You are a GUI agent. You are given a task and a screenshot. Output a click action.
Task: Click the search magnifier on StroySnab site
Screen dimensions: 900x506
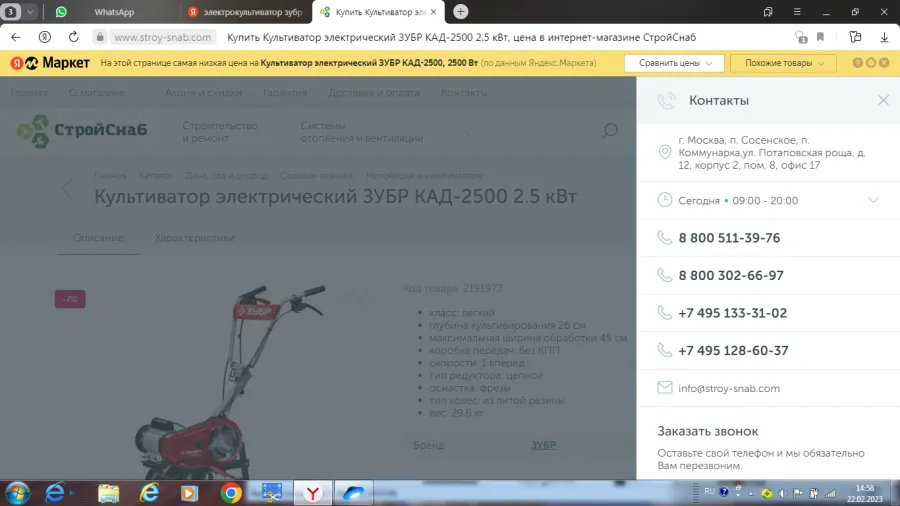[610, 131]
